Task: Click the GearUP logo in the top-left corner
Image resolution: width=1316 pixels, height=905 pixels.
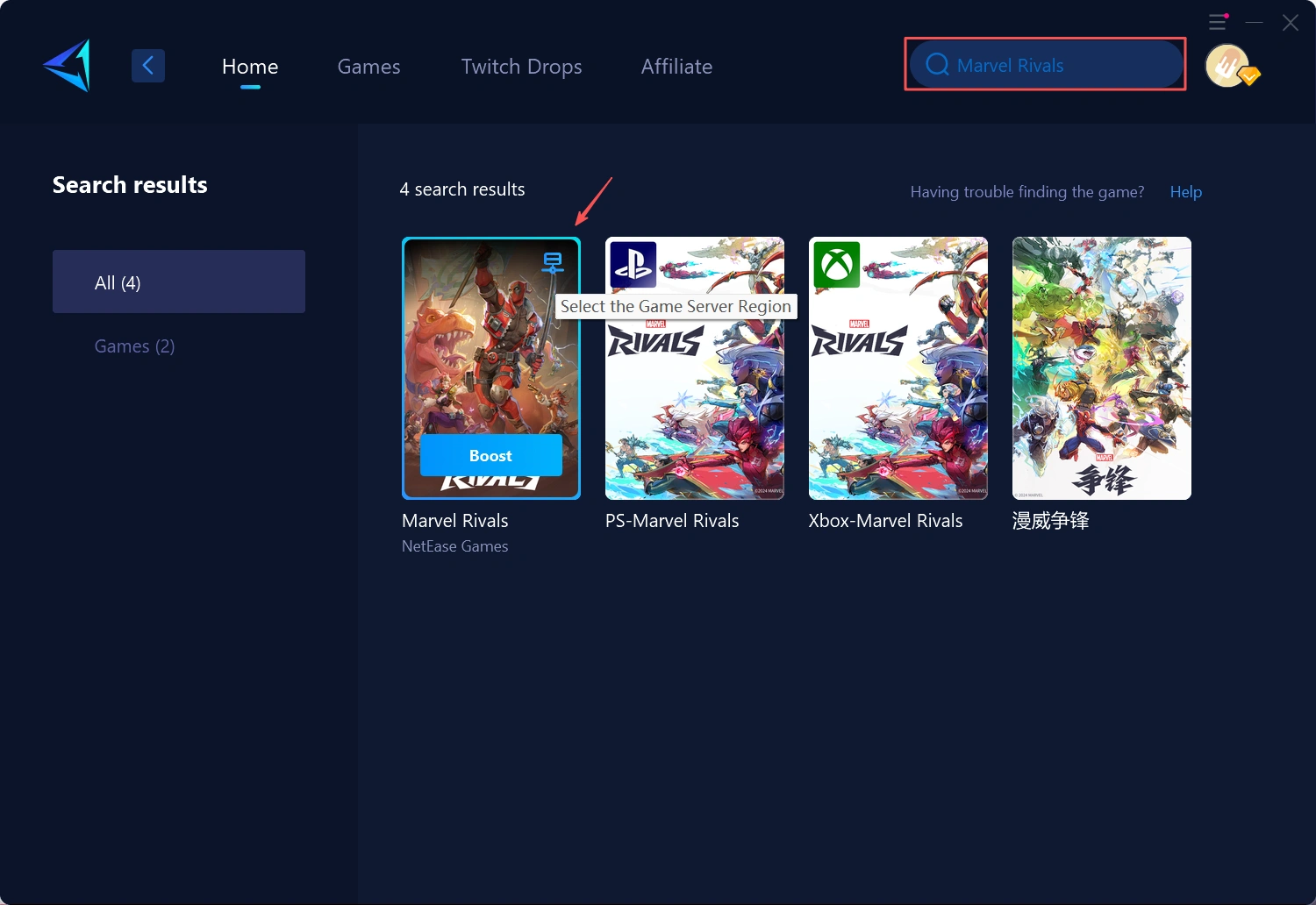Action: 66,65
